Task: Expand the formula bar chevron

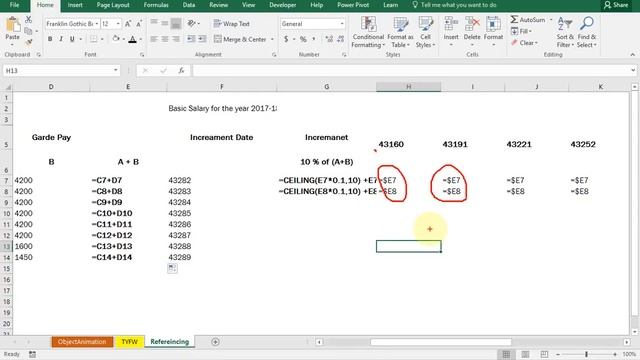Action: [x=633, y=71]
